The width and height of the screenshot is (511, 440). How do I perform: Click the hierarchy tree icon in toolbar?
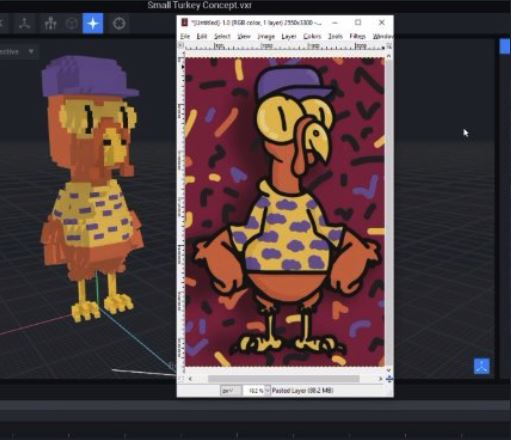pyautogui.click(x=50, y=24)
